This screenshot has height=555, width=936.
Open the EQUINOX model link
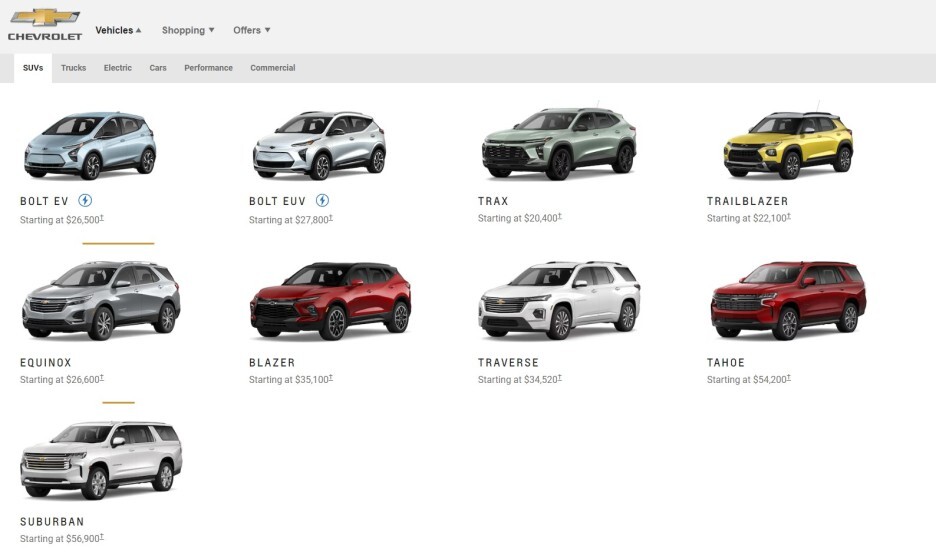click(46, 362)
